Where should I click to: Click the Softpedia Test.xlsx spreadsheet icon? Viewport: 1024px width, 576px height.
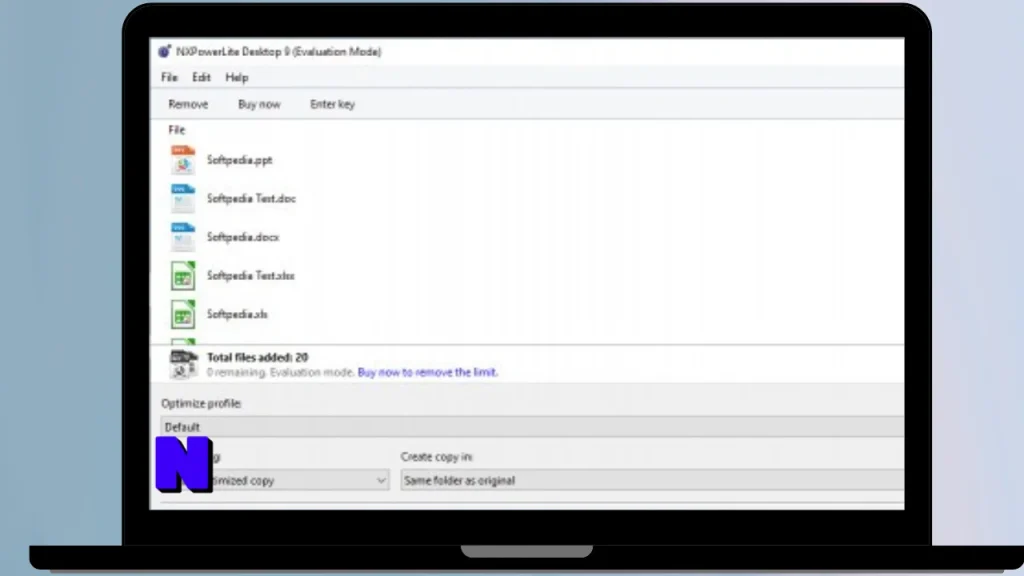tap(183, 276)
